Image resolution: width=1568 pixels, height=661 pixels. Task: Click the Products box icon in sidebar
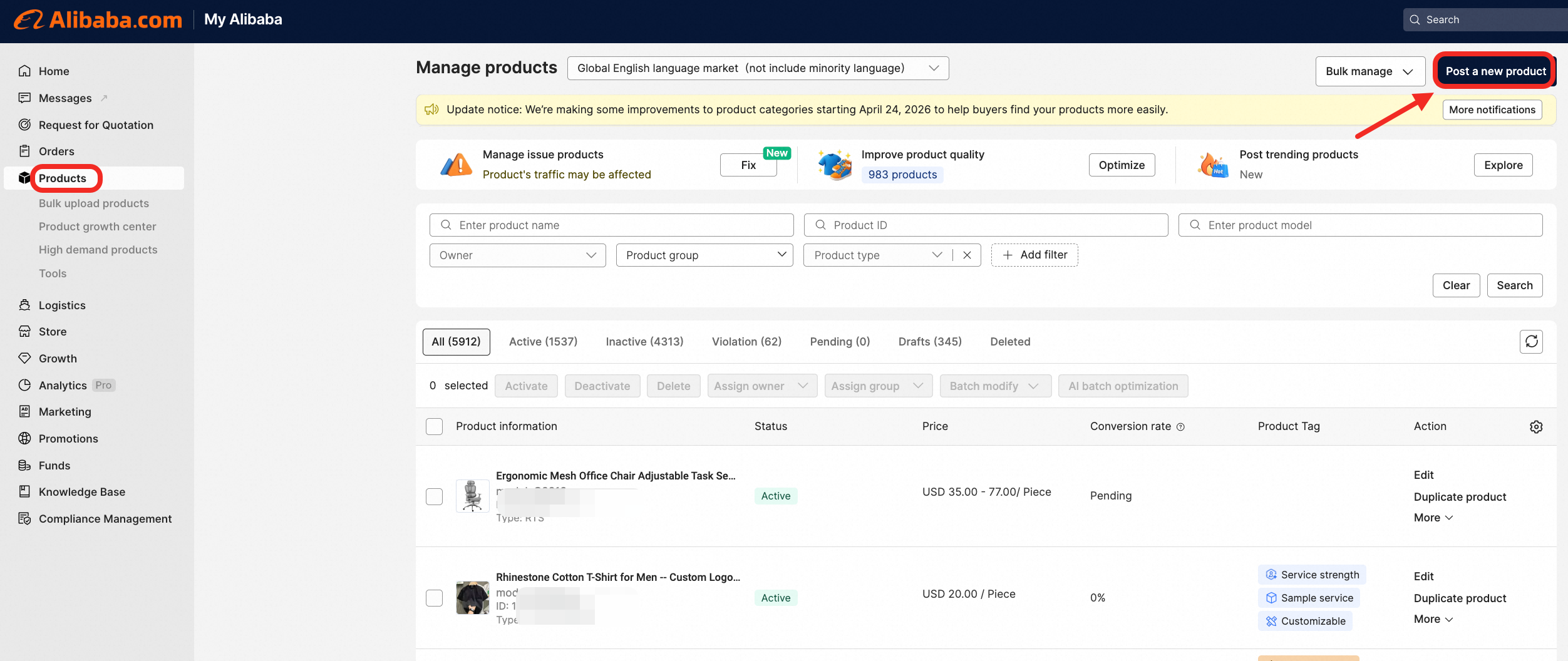[x=24, y=178]
